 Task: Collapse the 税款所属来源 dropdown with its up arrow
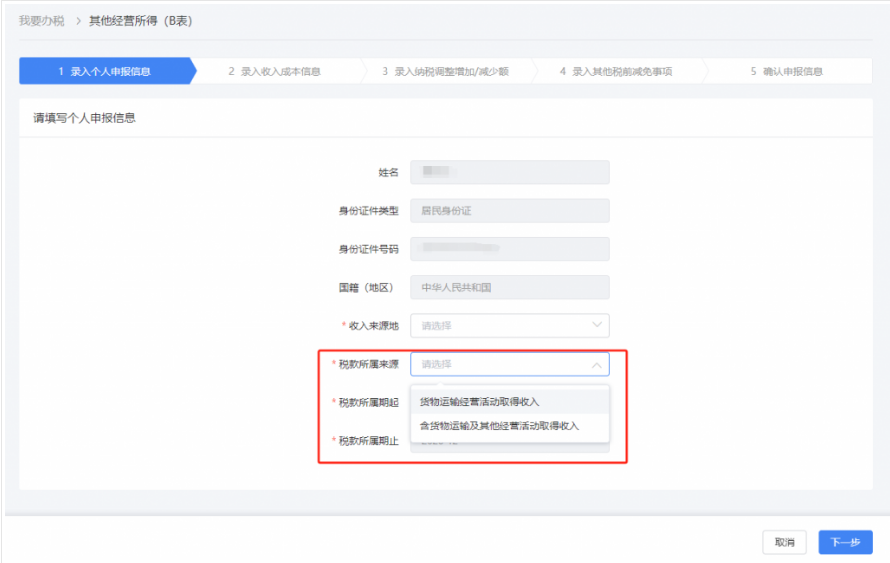(597, 365)
